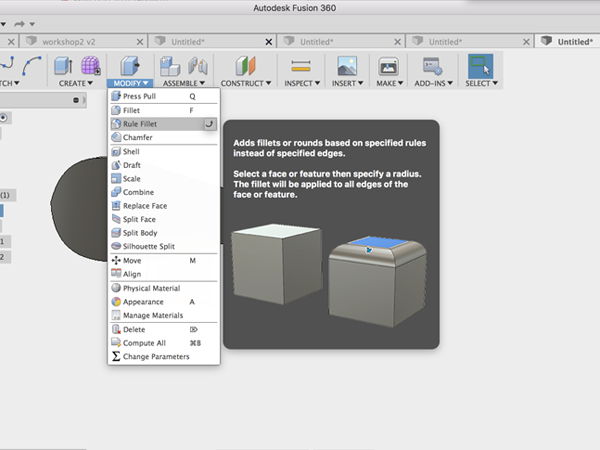
Task: Click the Replace Face icon
Action: (116, 205)
